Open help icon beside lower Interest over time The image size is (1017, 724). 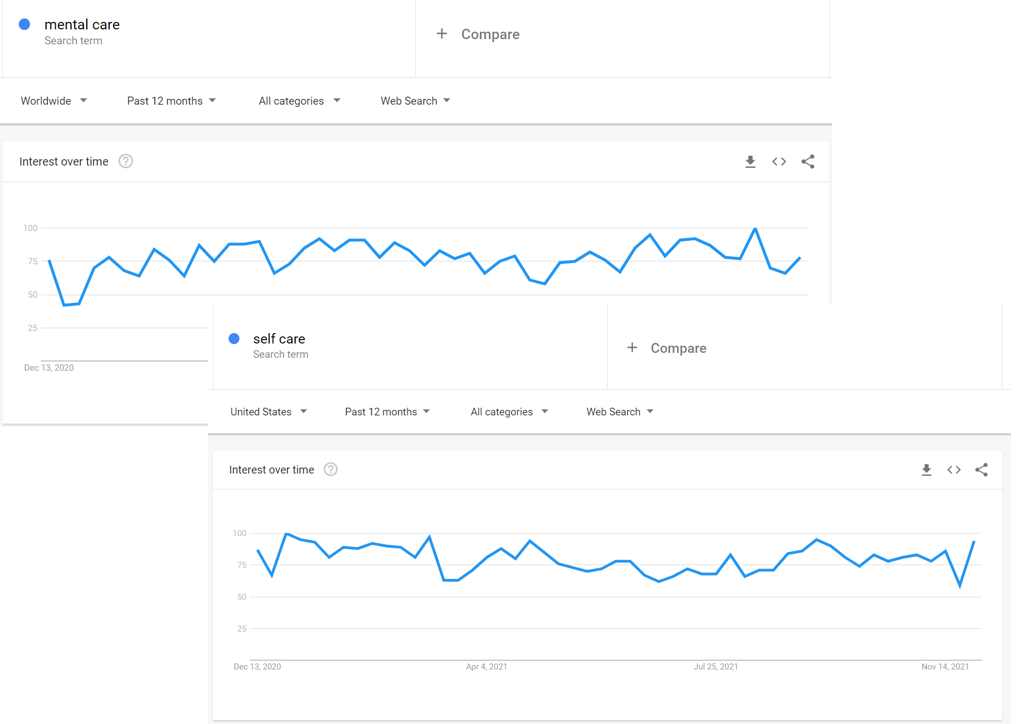(331, 470)
